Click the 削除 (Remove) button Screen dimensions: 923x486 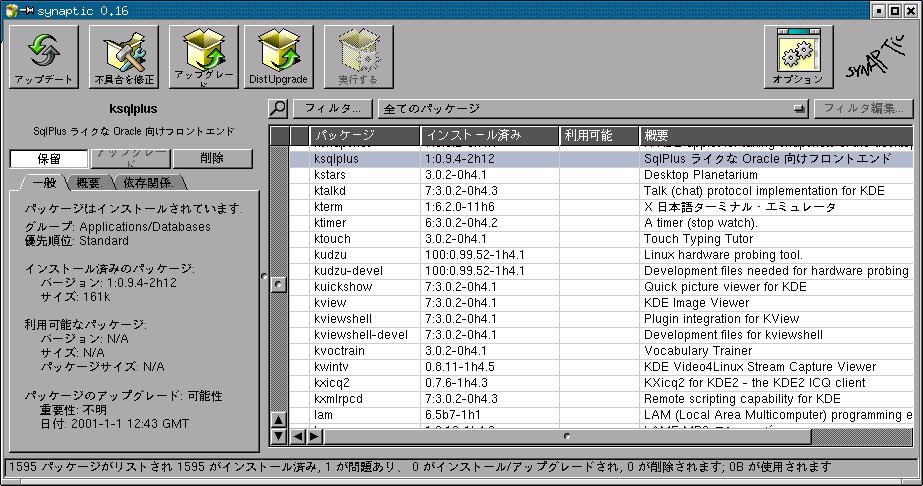pos(212,158)
